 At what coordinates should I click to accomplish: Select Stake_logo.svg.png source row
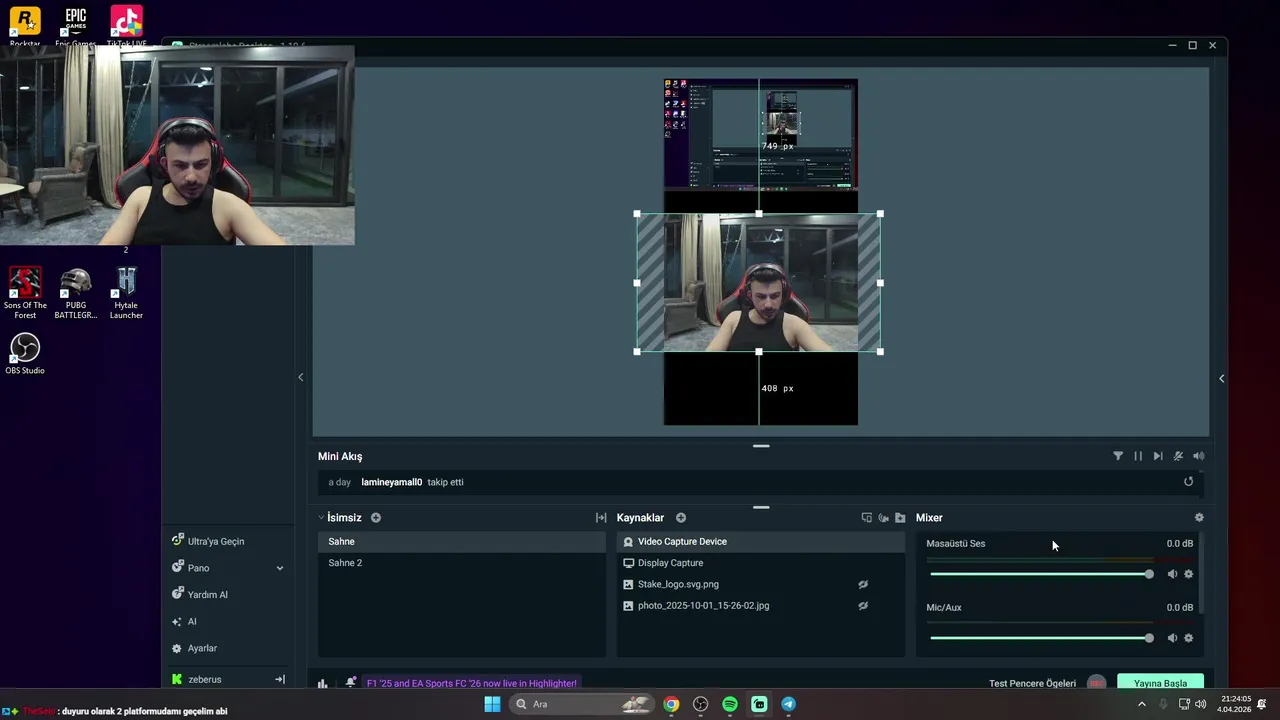[761, 585]
